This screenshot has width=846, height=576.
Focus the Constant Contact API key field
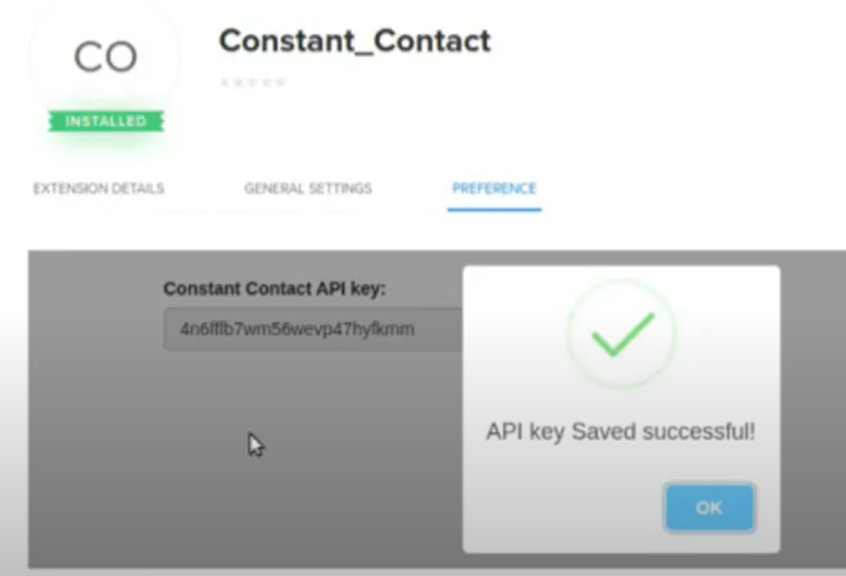point(313,329)
